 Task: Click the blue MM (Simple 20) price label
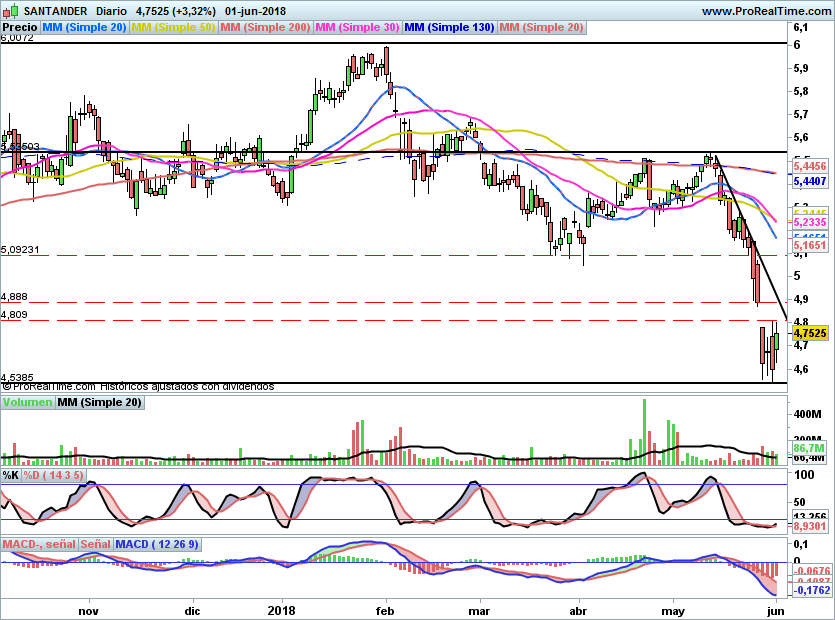(x=84, y=27)
